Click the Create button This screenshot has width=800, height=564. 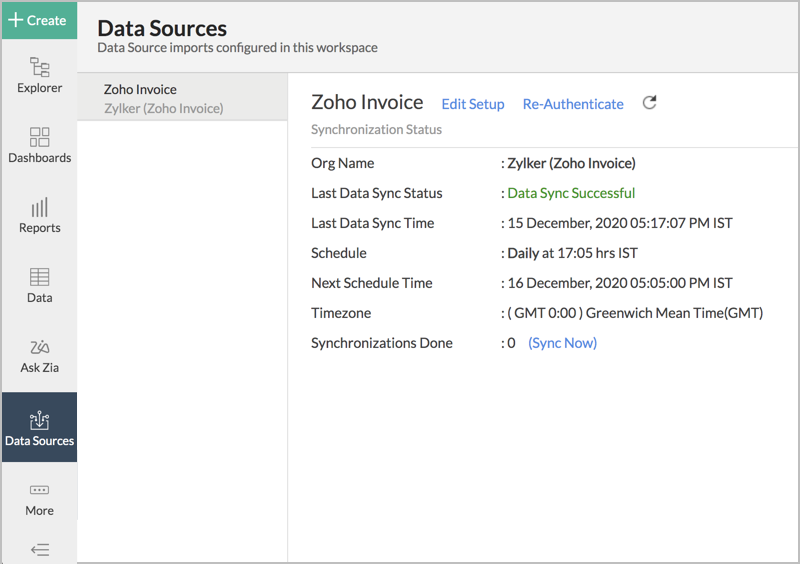coord(39,20)
